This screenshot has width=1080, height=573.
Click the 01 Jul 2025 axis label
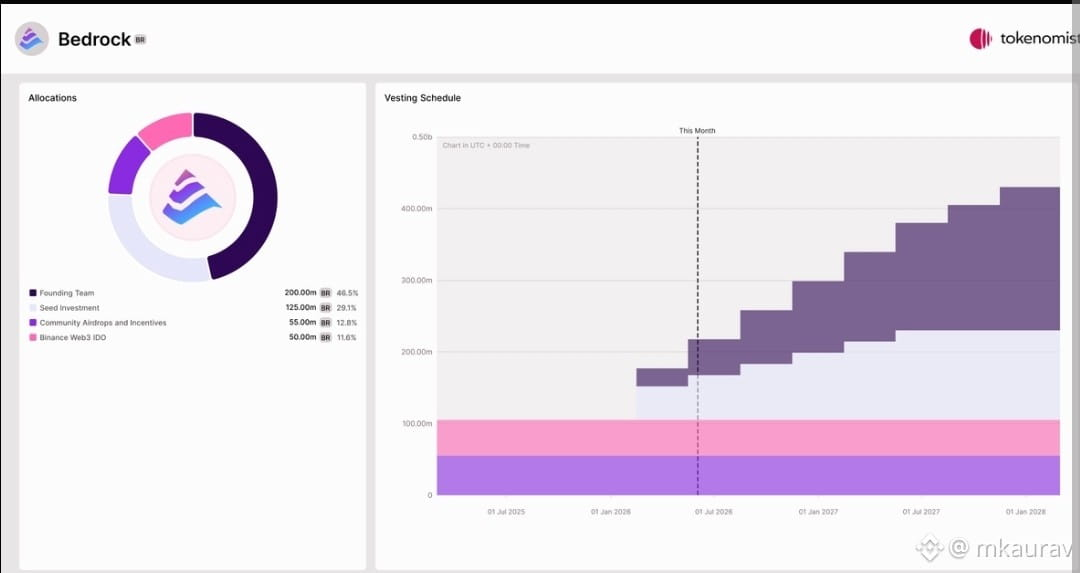(x=506, y=512)
